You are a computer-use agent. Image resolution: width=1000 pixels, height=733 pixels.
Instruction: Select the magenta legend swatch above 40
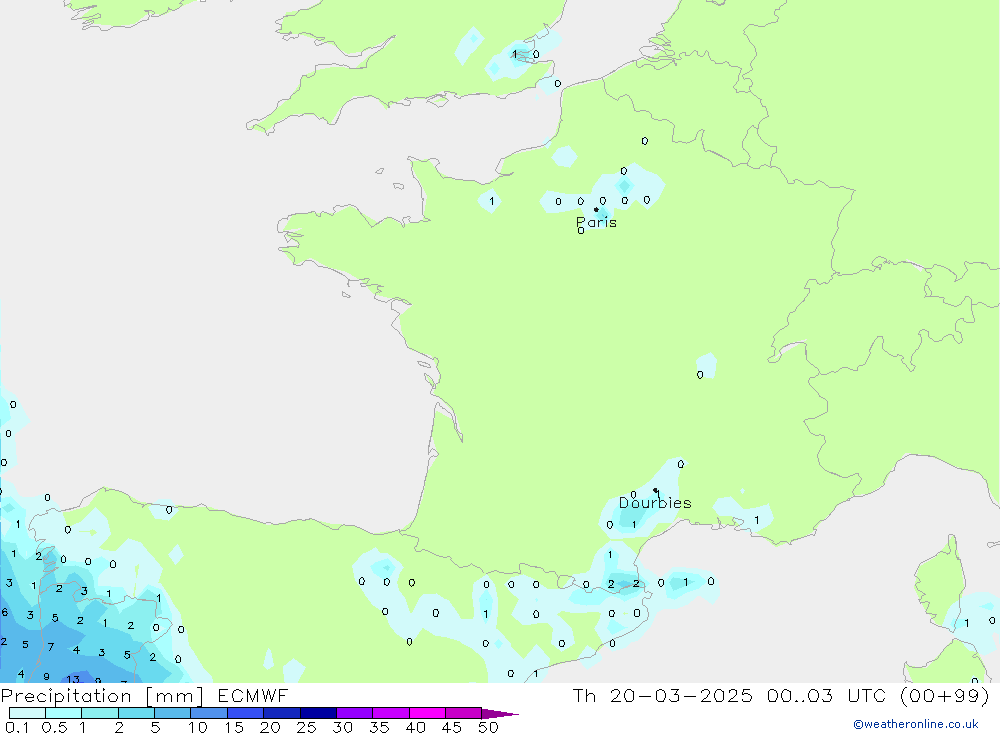point(427,713)
